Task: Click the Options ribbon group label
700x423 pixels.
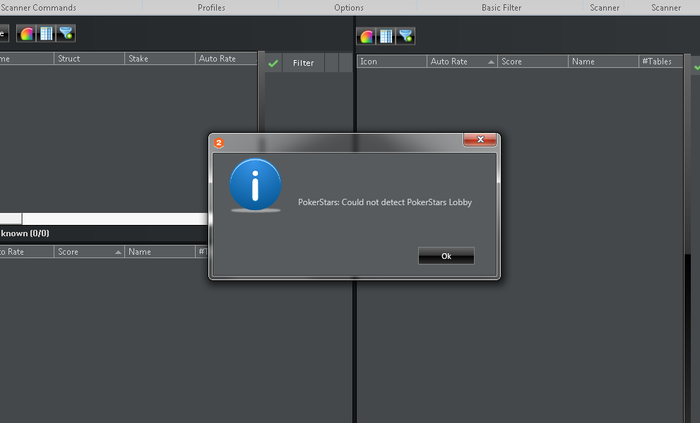Action: pos(349,8)
